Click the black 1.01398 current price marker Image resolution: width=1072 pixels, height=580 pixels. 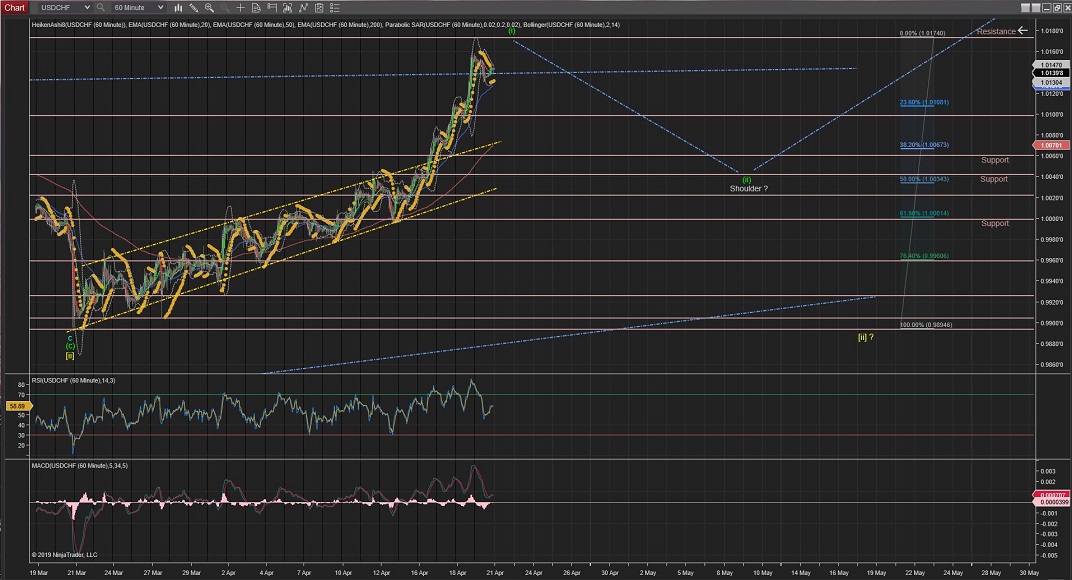tap(1051, 72)
